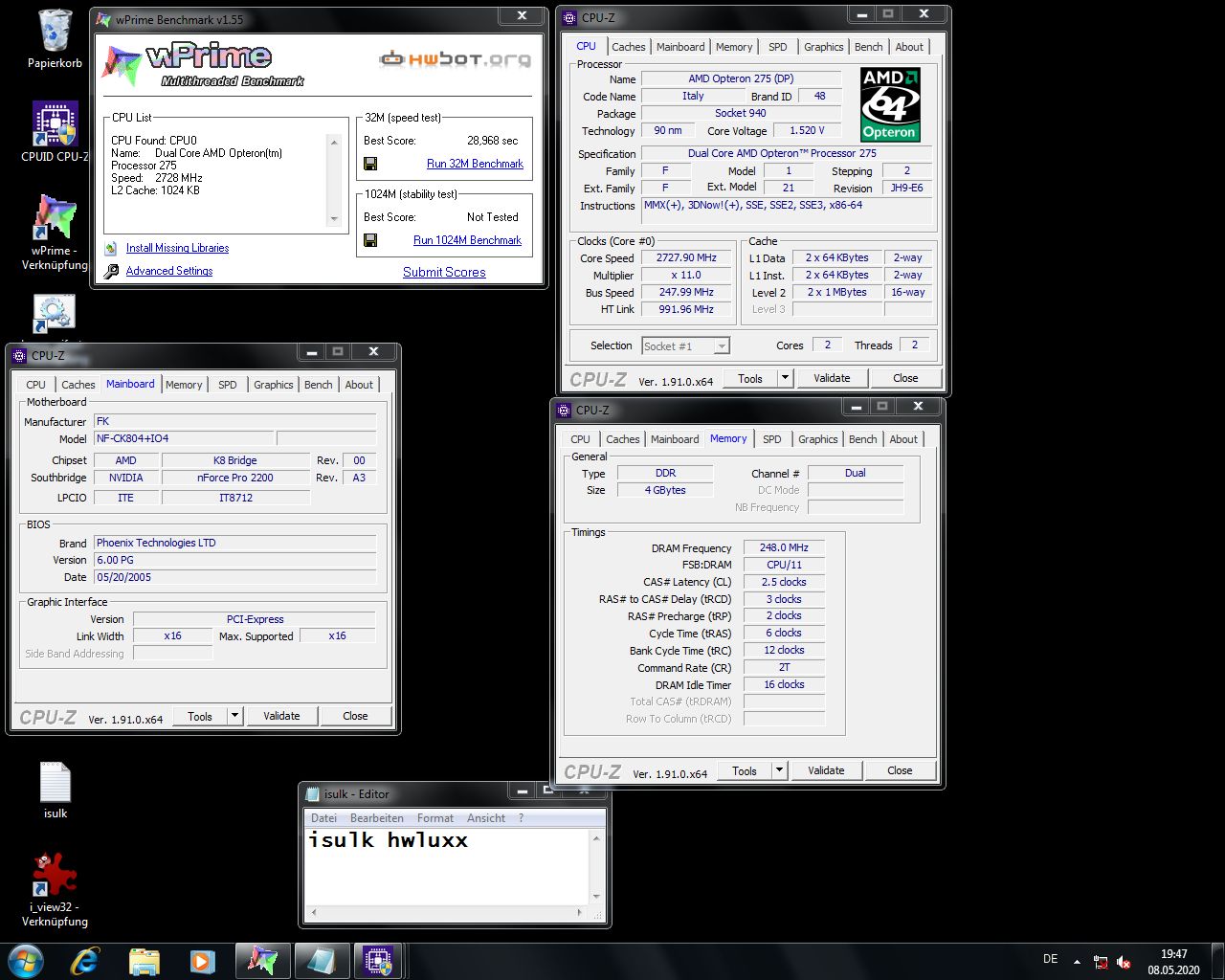Click the Memory Size value 4 GBytes
Image resolution: width=1225 pixels, height=980 pixels.
[665, 490]
